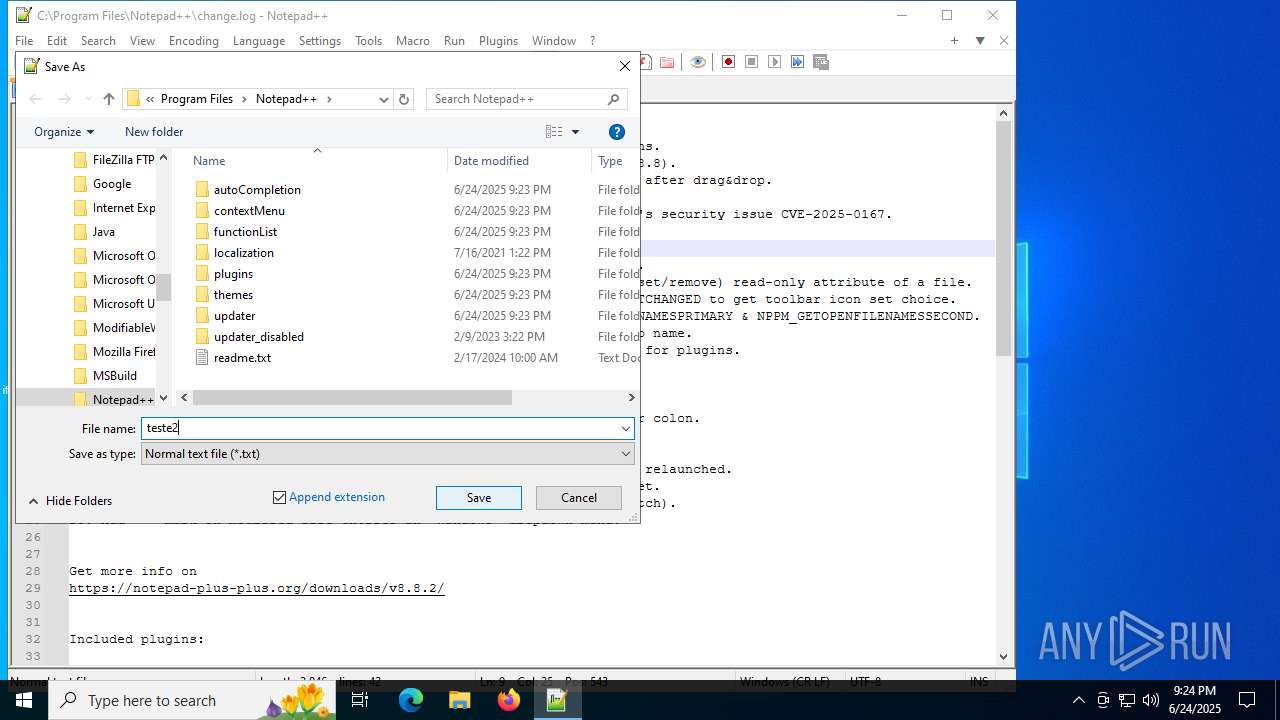This screenshot has width=1280, height=720.
Task: Sort by Name column header
Action: click(x=316, y=161)
